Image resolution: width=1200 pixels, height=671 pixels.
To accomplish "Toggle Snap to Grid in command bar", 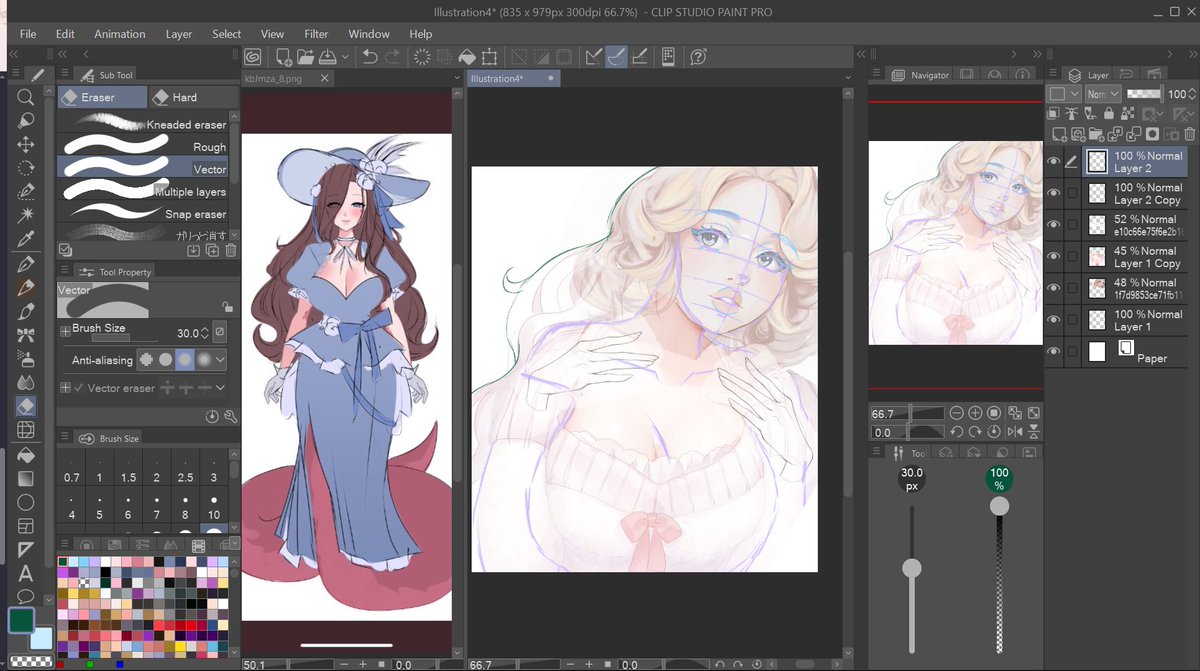I will (x=640, y=57).
